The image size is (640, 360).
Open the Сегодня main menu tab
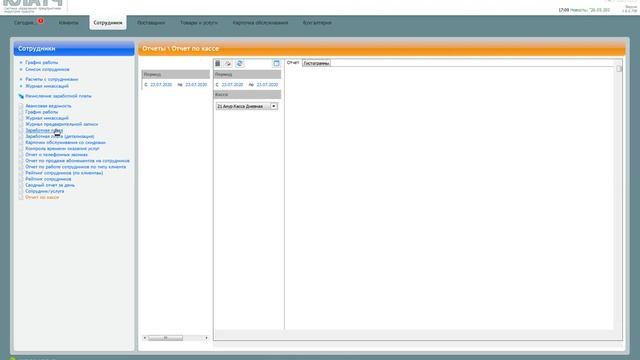[24, 23]
